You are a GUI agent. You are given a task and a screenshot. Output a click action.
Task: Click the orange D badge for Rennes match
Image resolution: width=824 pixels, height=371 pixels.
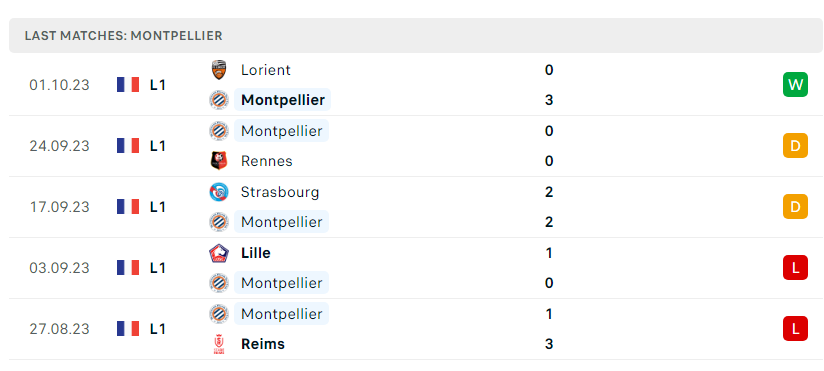(x=795, y=146)
